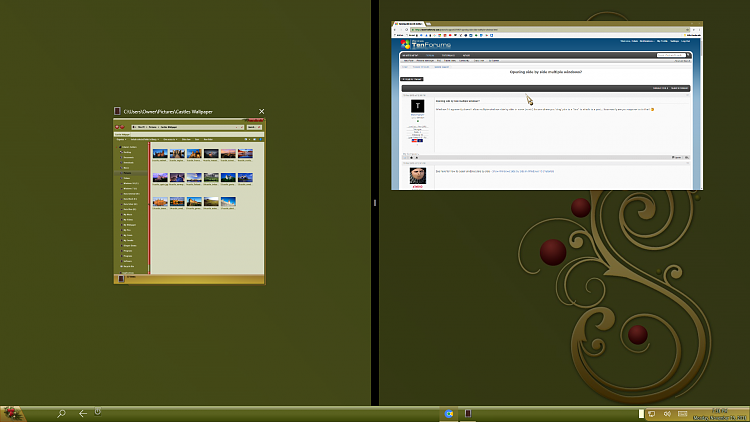Bookmark page with the star icon

click(687, 30)
